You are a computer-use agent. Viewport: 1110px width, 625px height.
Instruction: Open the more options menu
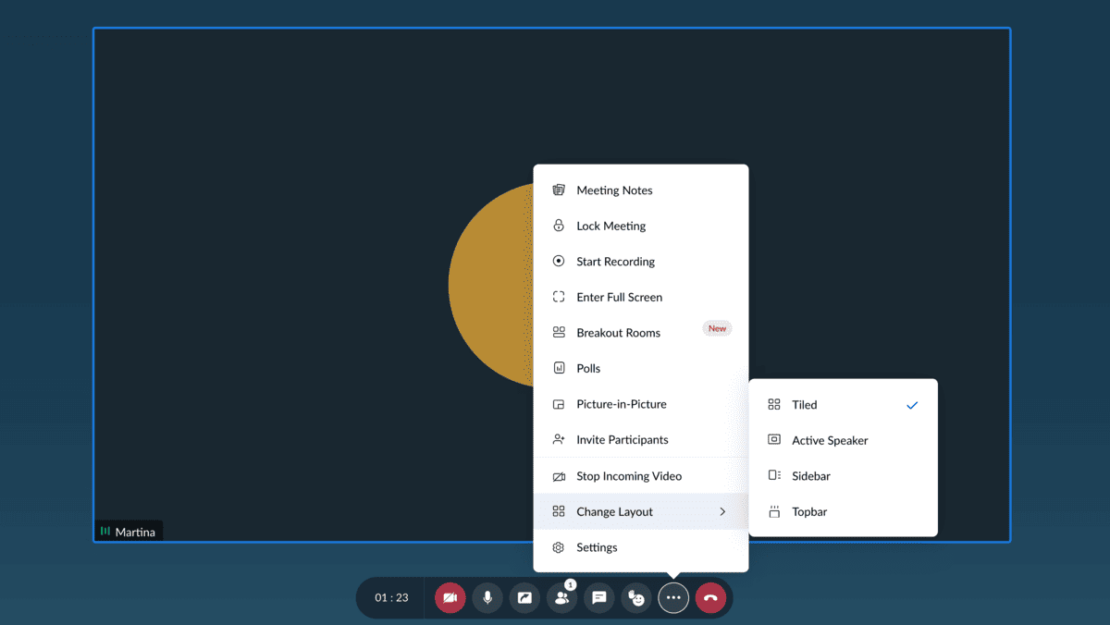pos(673,597)
